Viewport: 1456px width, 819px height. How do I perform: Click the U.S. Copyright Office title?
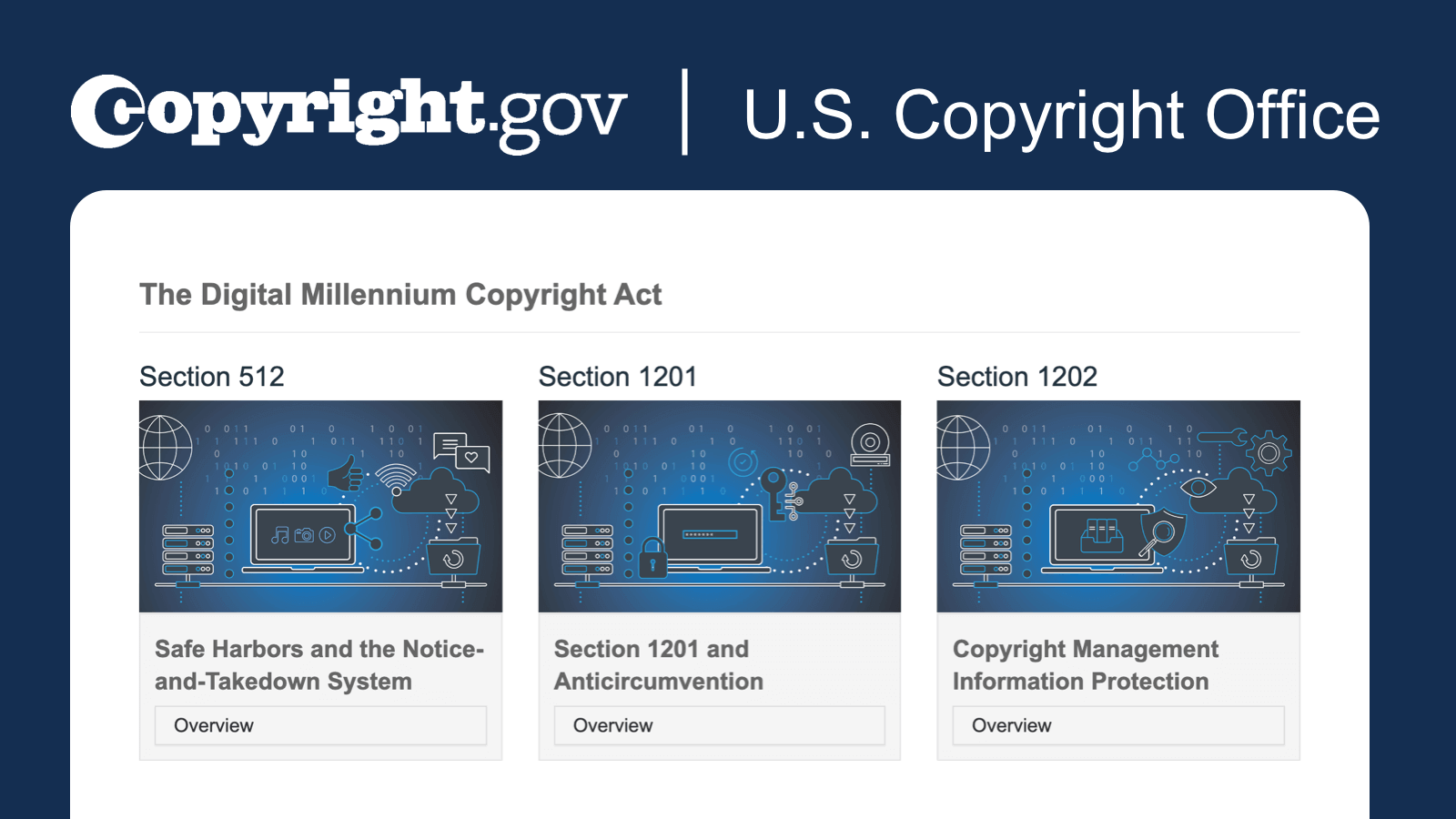[1062, 116]
